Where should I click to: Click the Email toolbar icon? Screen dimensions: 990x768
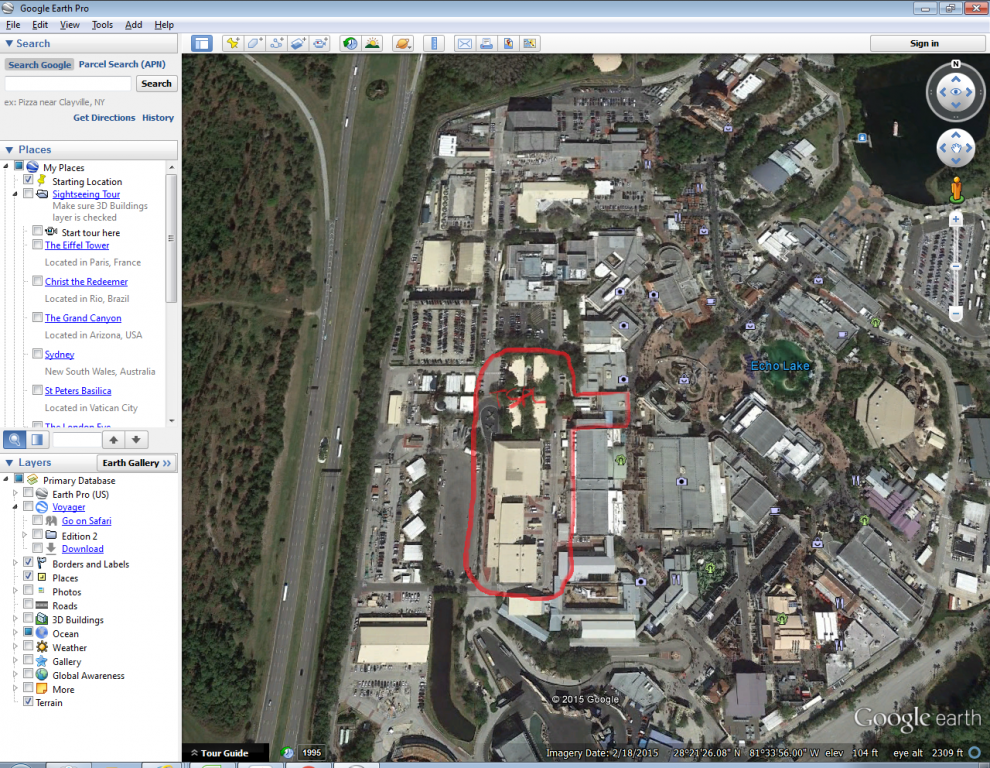(x=464, y=44)
